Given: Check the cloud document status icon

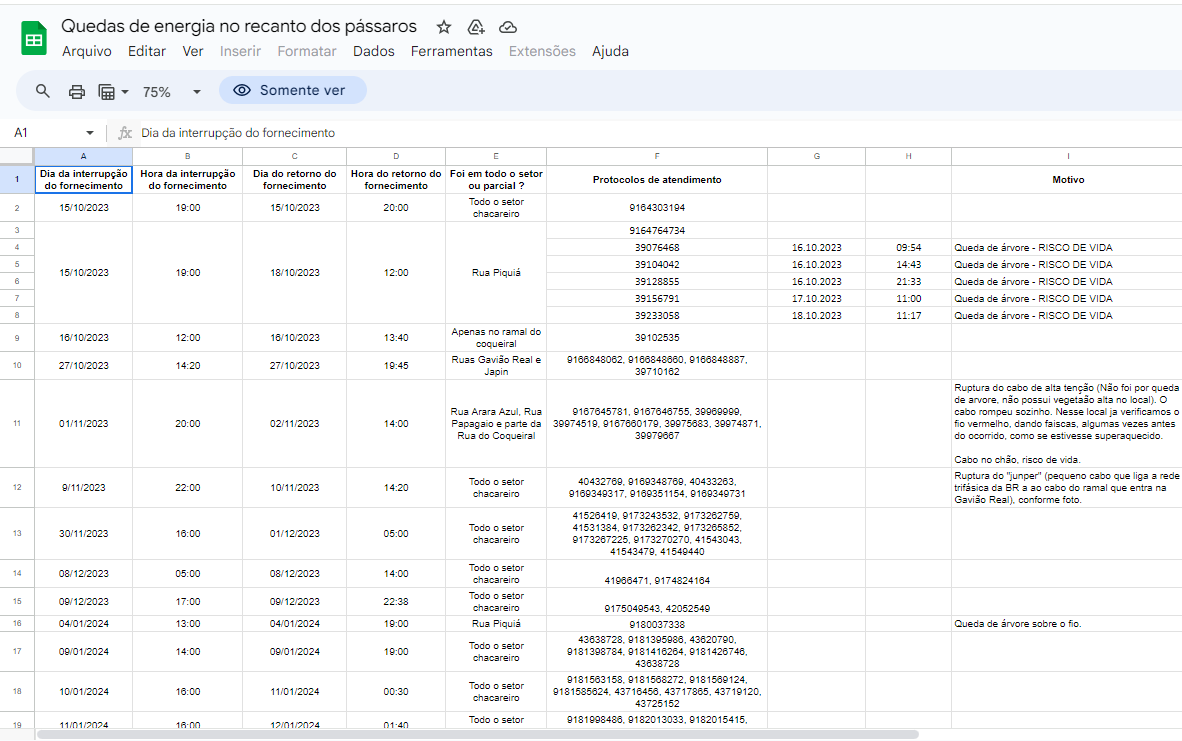Looking at the screenshot, I should pyautogui.click(x=508, y=27).
